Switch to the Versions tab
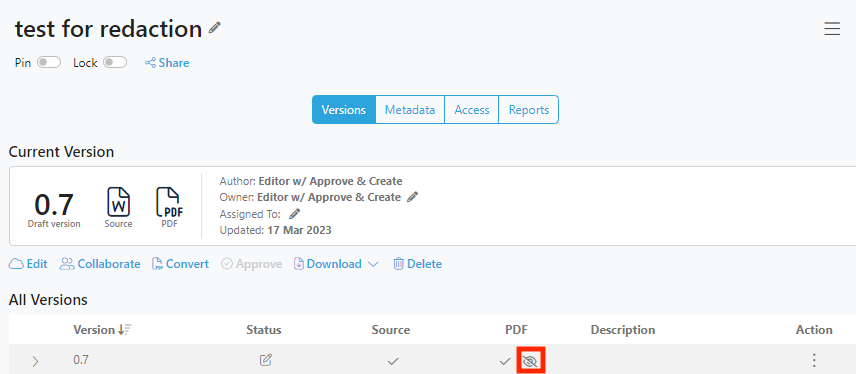 344,110
